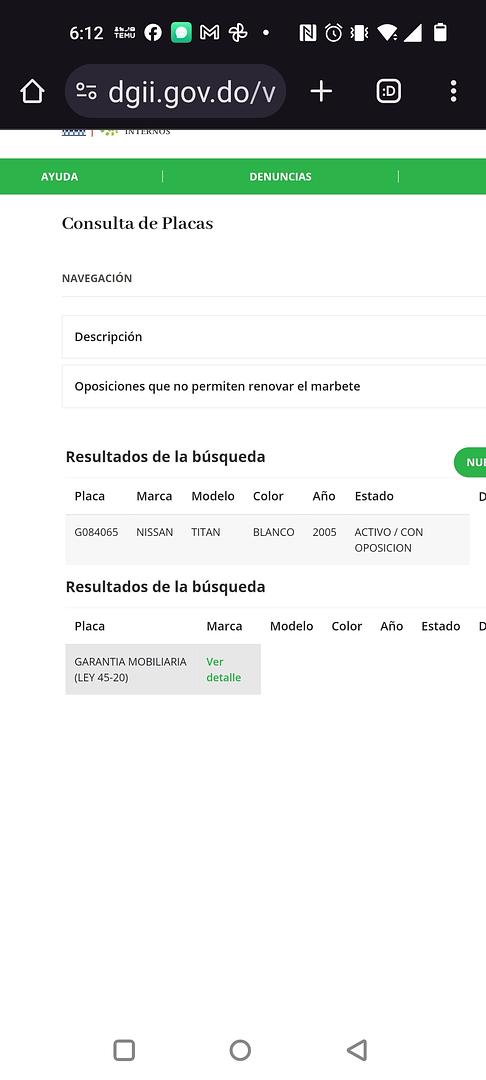Open a new tab with plus icon
Viewport: 486px width, 1080px height.
[x=321, y=91]
